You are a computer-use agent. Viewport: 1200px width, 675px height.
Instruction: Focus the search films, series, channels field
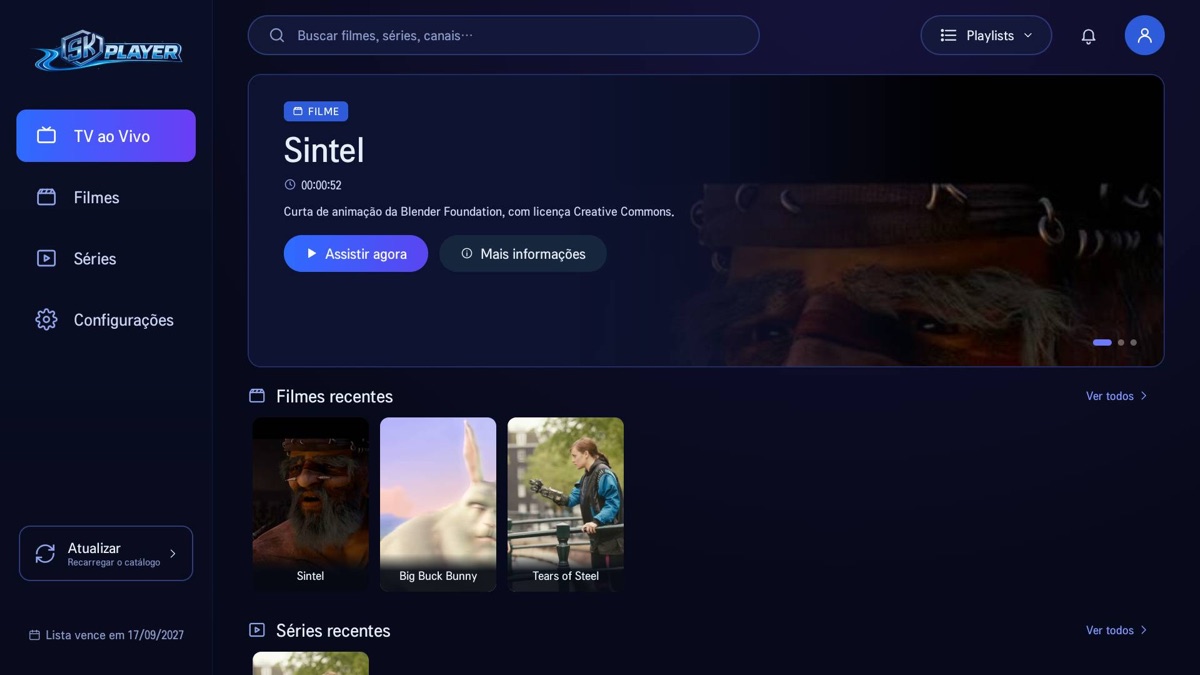[504, 35]
